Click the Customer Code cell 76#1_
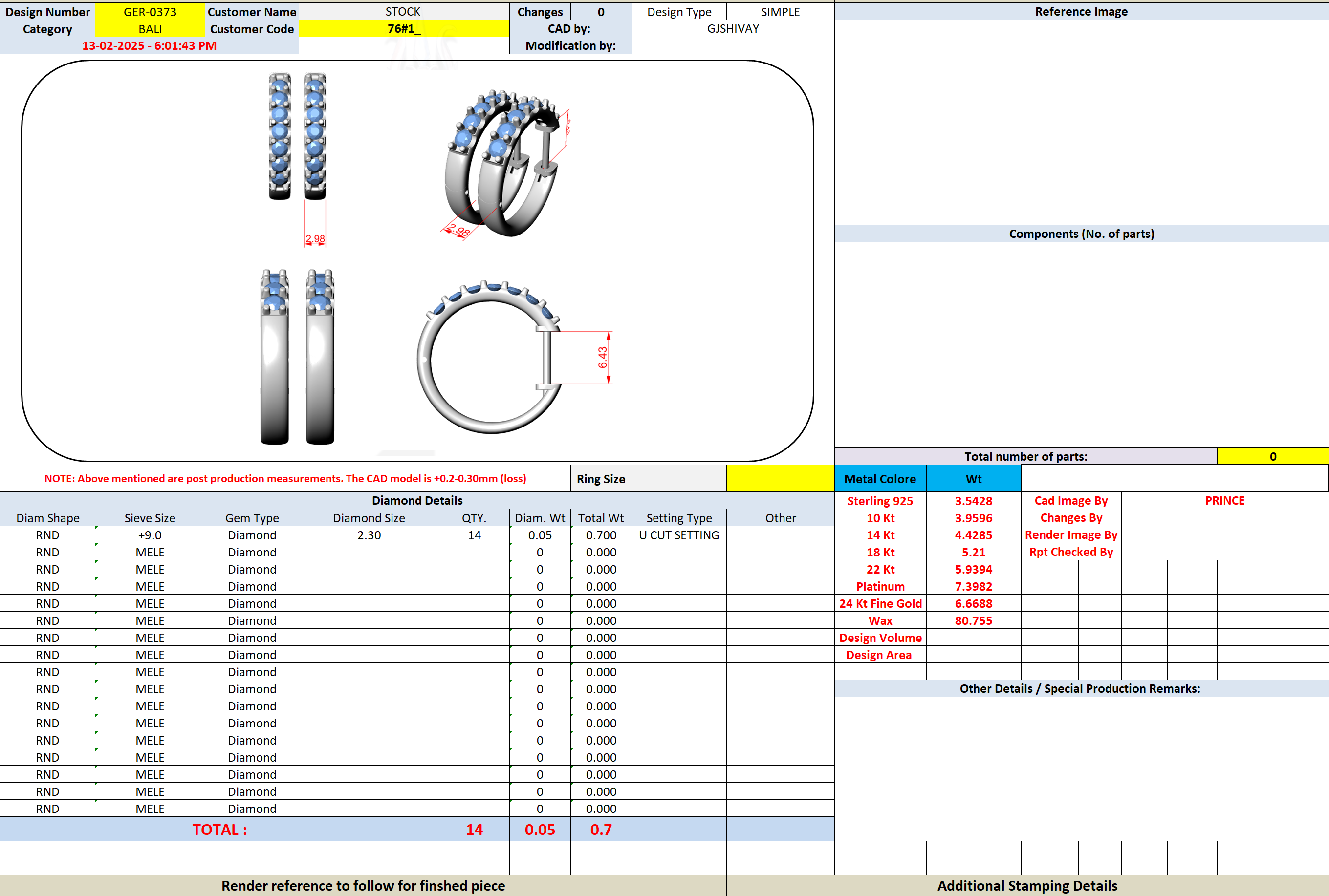Screen dimensions: 1329x896 pyautogui.click(x=404, y=28)
